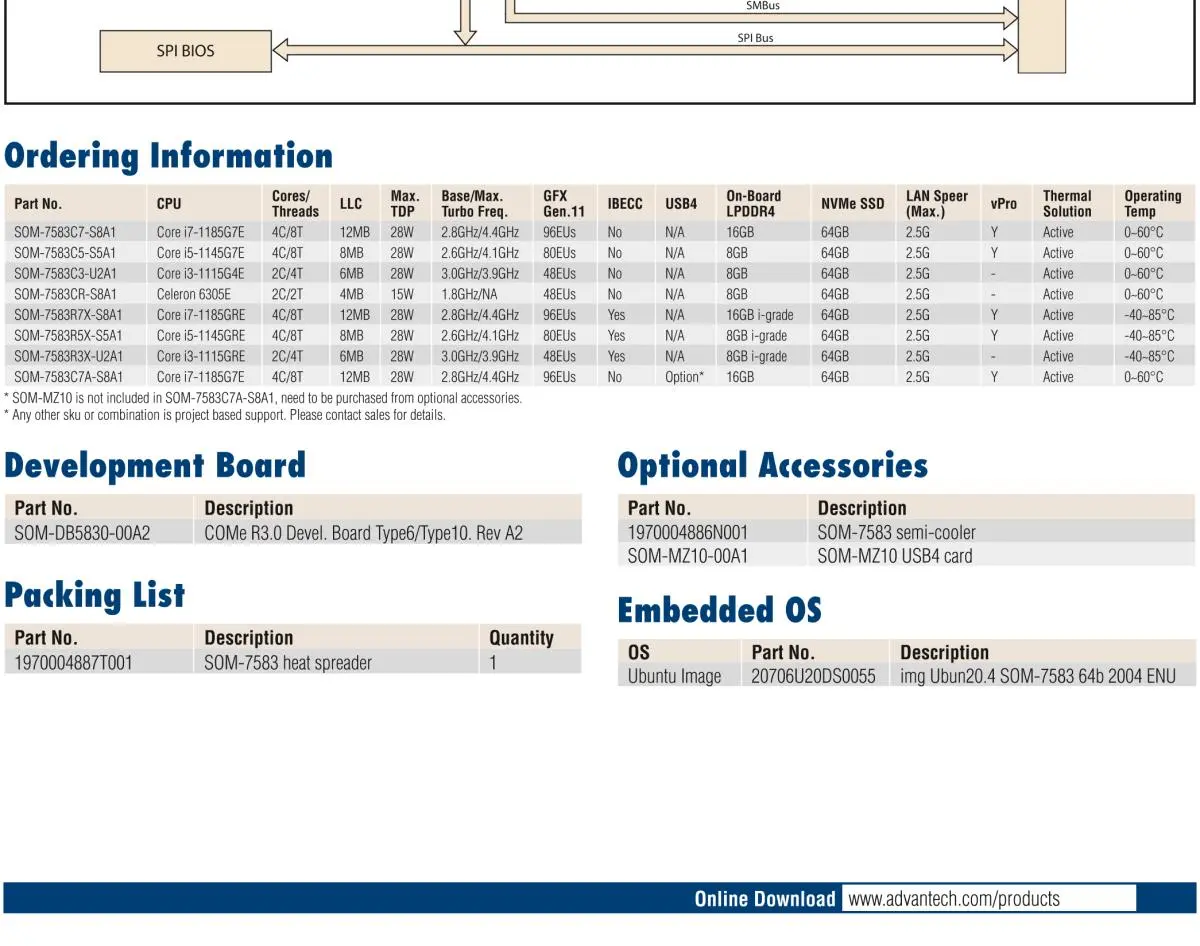Click the OS column header in Embedded OS

tap(639, 652)
